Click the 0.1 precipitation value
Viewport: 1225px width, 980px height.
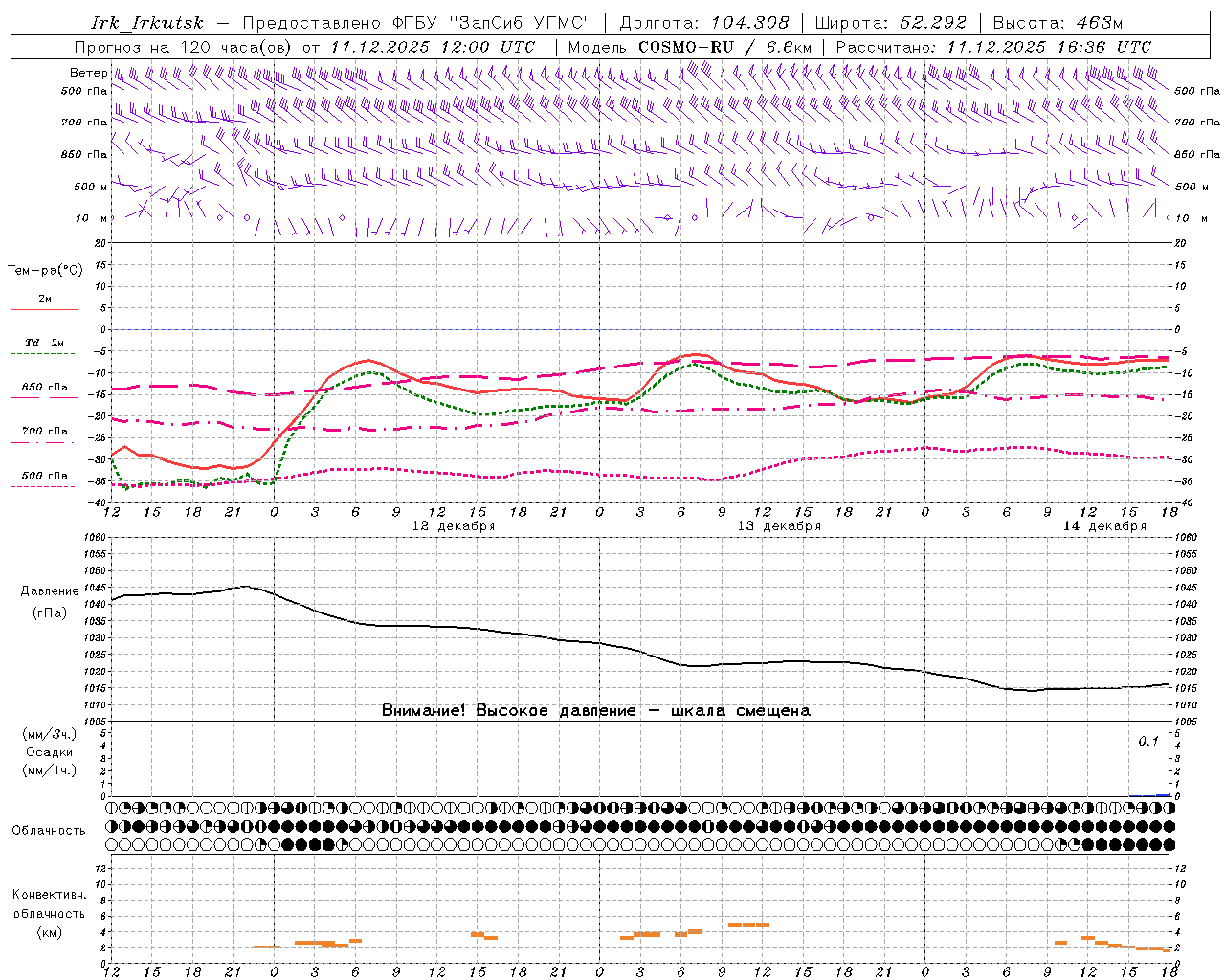click(1147, 742)
